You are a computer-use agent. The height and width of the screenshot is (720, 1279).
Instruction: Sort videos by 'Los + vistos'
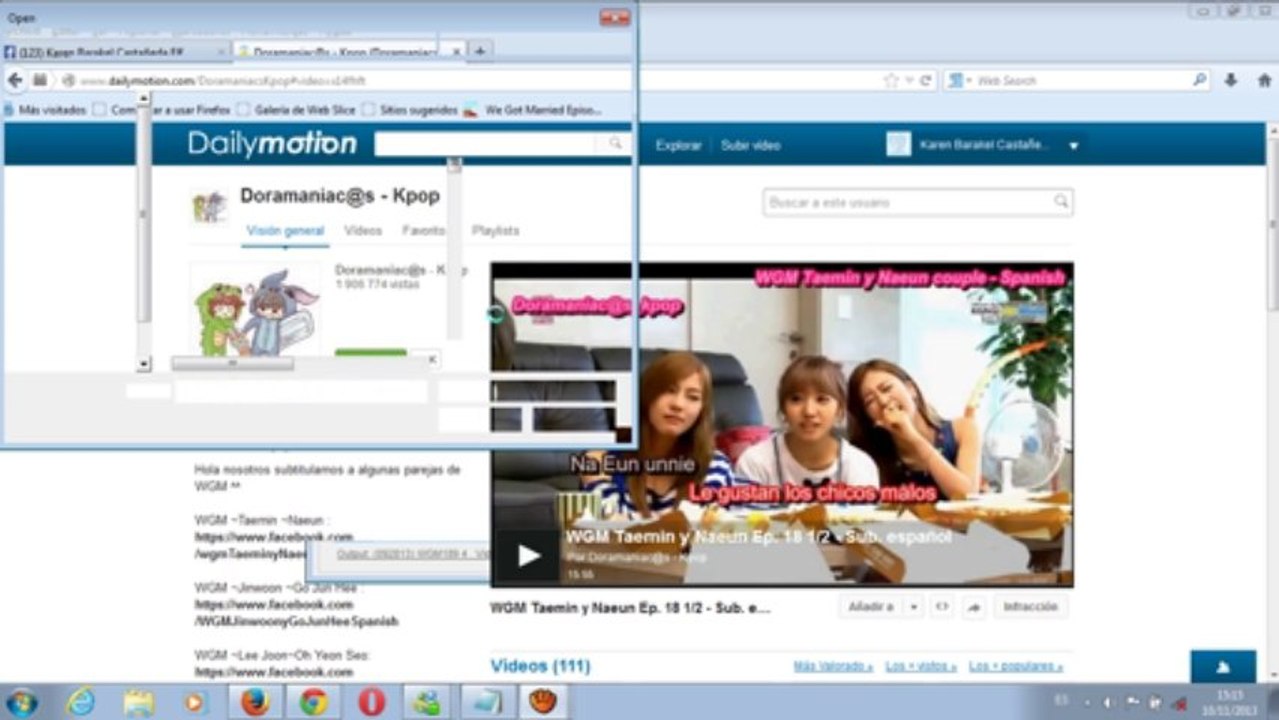coord(921,666)
